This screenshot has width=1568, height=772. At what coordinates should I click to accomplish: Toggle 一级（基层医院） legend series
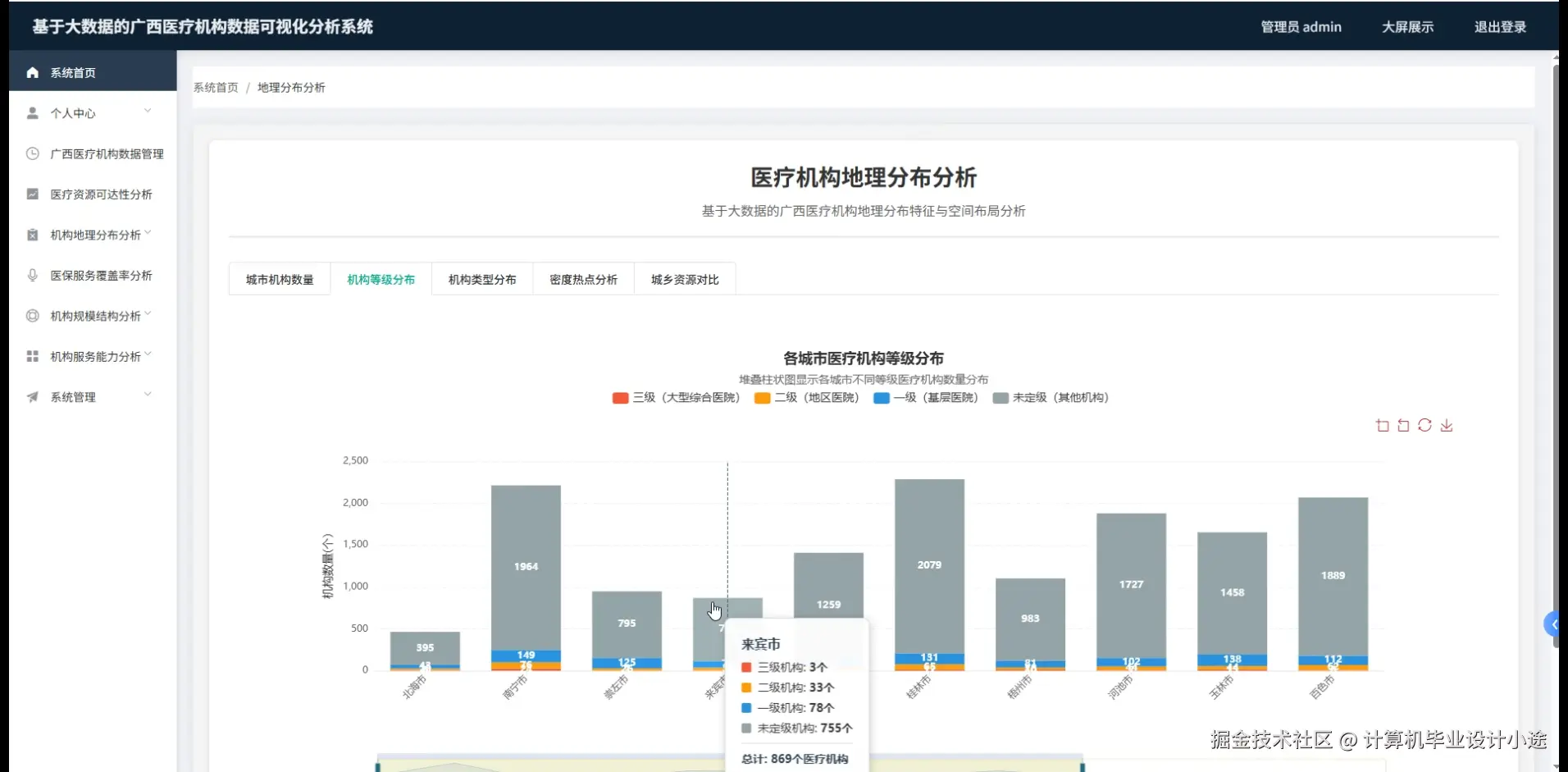pos(926,398)
